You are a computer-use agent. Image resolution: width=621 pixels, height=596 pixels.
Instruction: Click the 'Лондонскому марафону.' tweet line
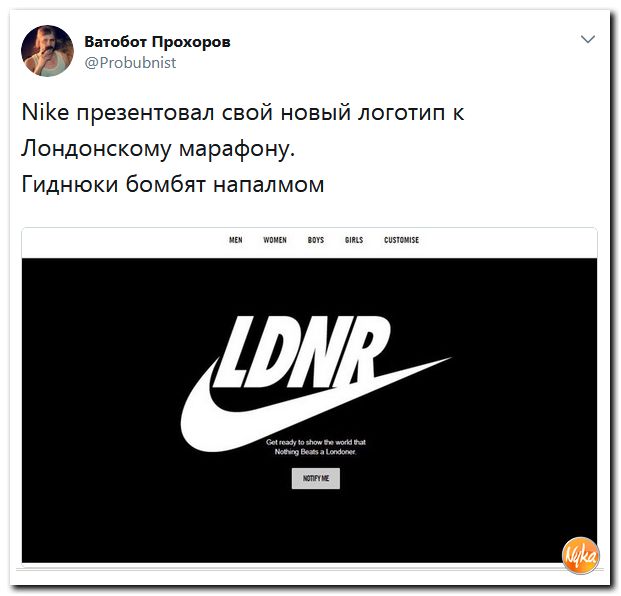tap(158, 149)
